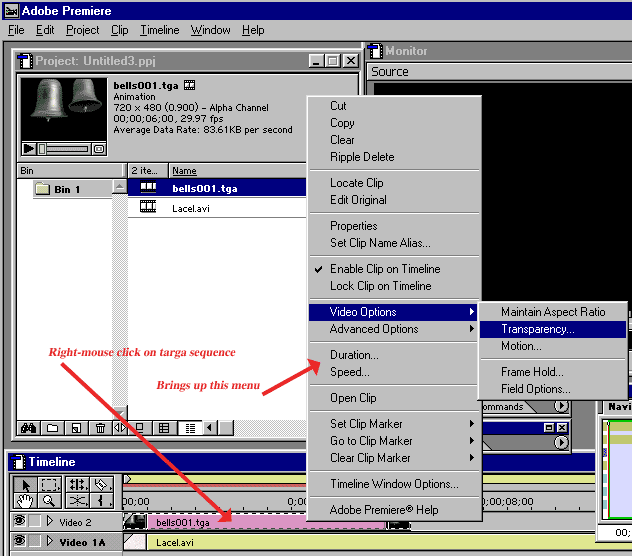Image resolution: width=632 pixels, height=556 pixels.
Task: Click the Monitor window title icon
Action: pos(376,51)
